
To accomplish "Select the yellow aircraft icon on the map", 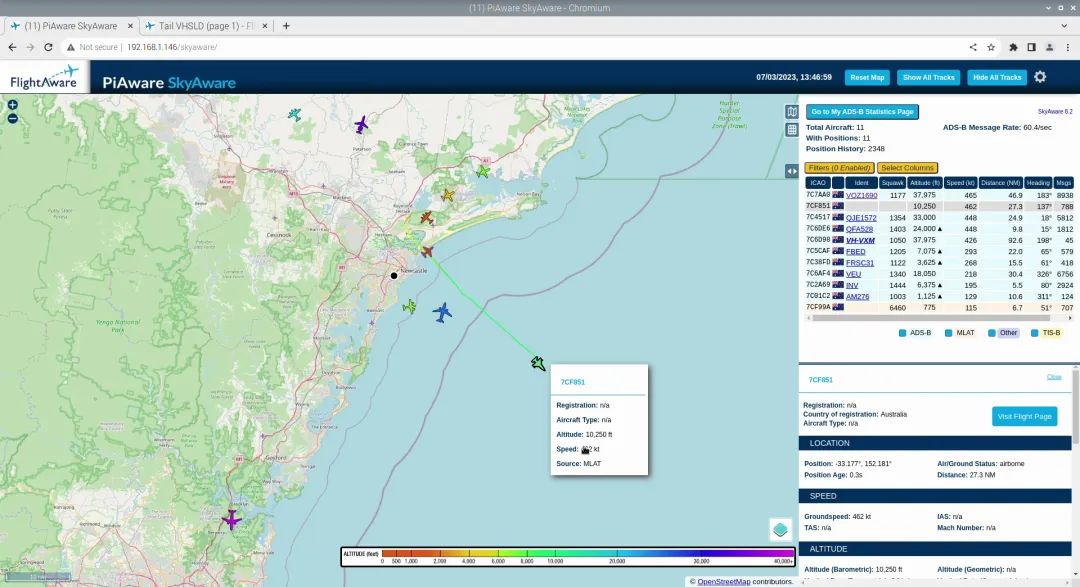I will coord(448,195).
